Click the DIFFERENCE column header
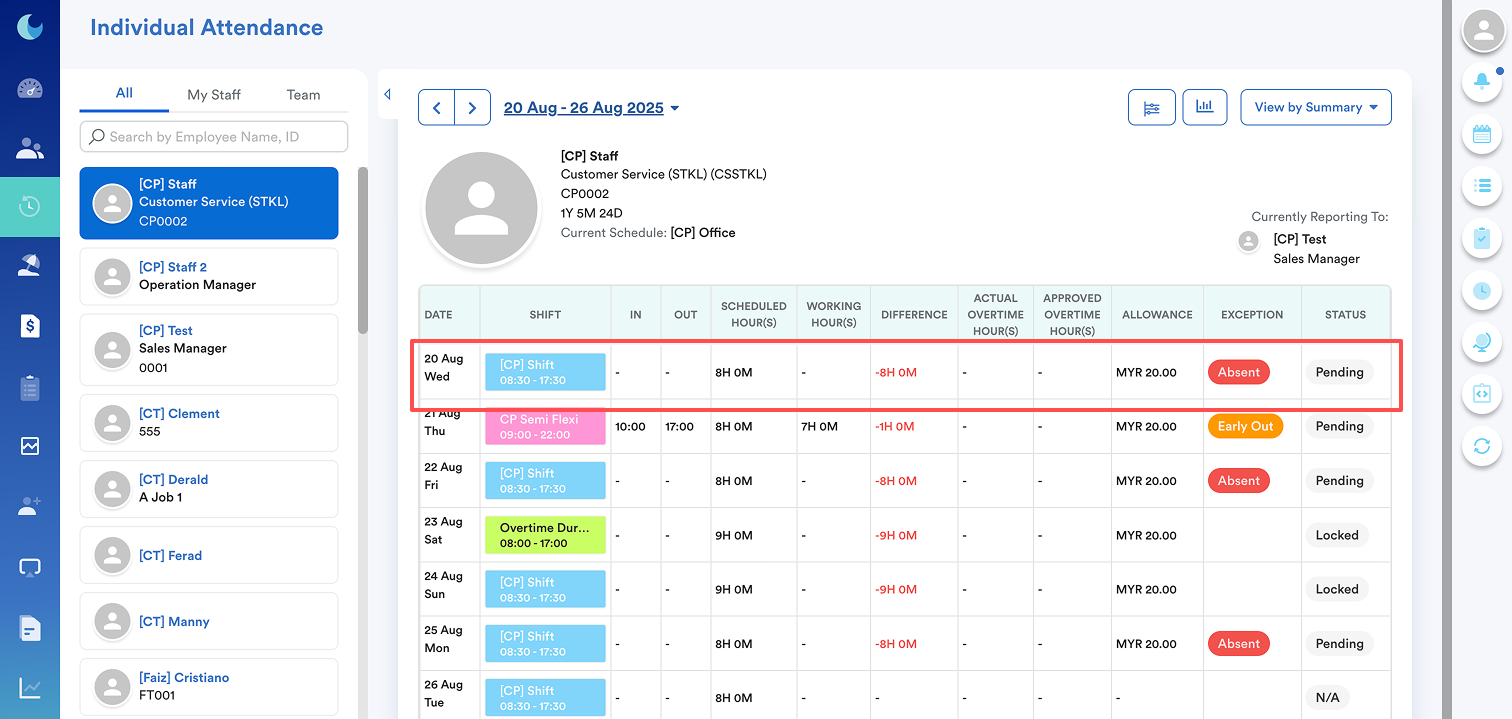The width and height of the screenshot is (1512, 719). pos(914,314)
